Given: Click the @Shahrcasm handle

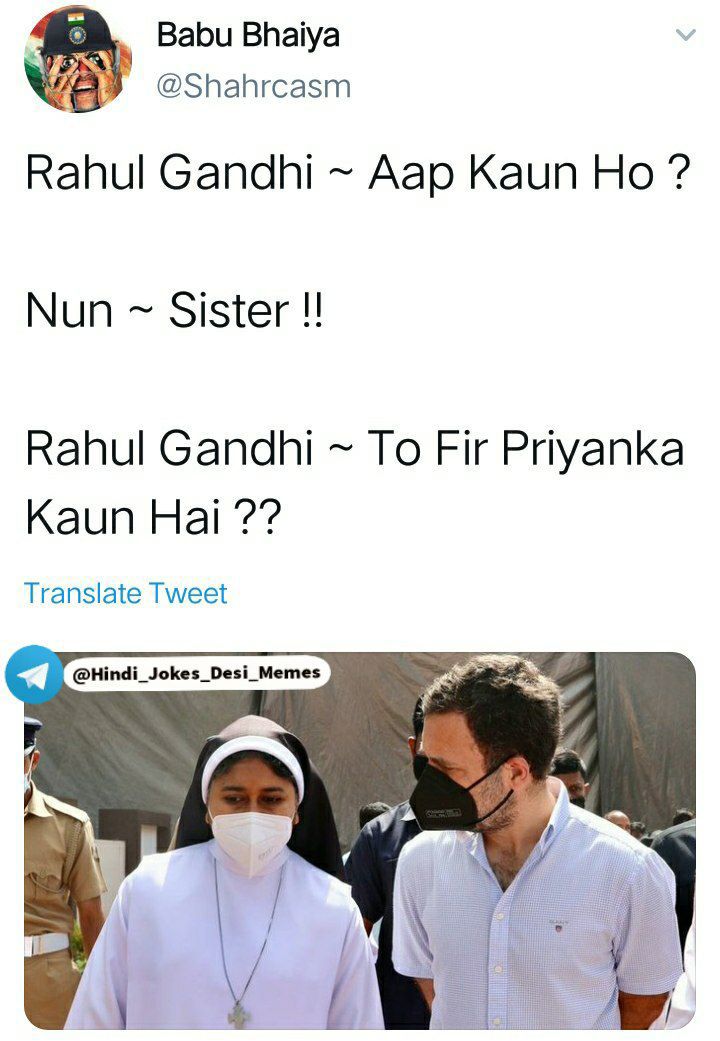Looking at the screenshot, I should click(x=253, y=86).
